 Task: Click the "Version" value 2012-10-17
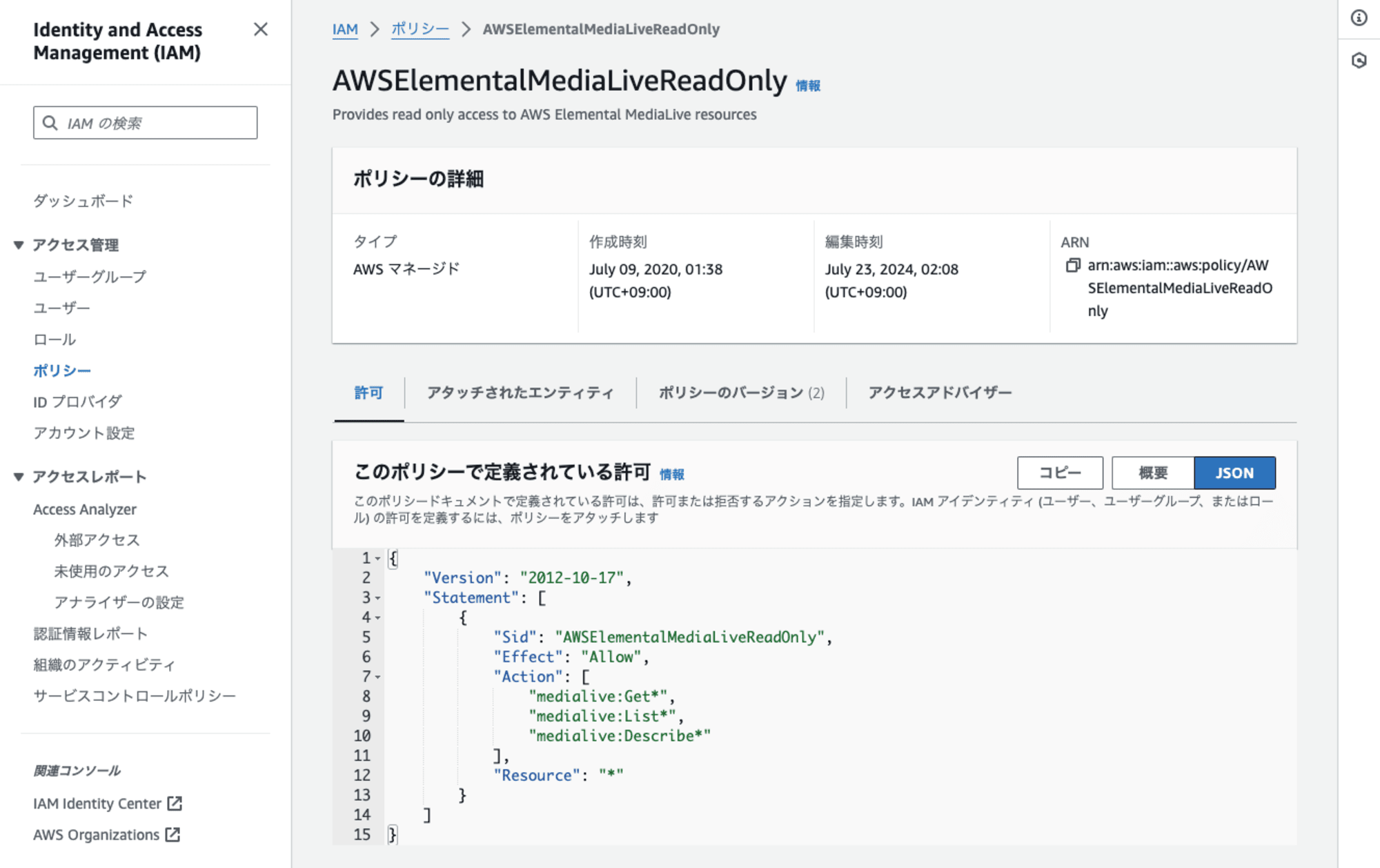click(572, 578)
